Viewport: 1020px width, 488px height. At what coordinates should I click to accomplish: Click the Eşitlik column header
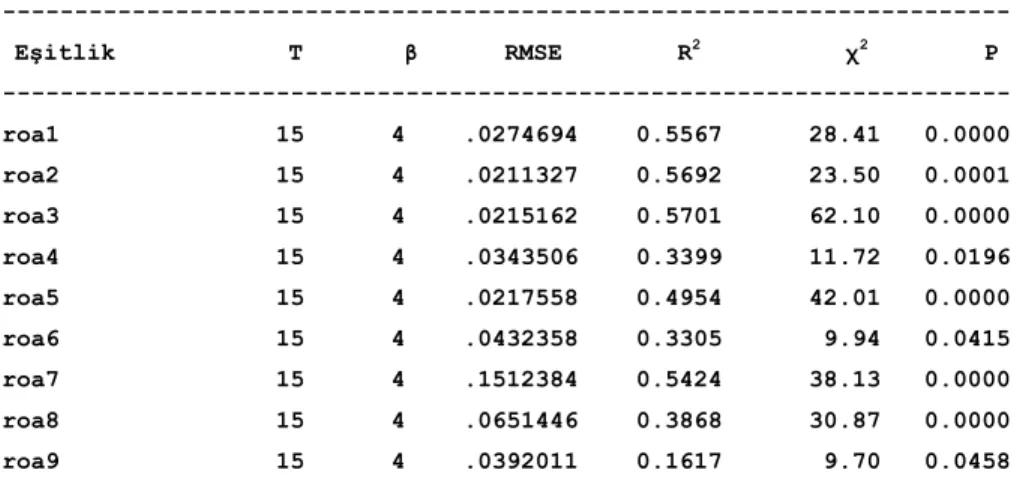coord(64,53)
